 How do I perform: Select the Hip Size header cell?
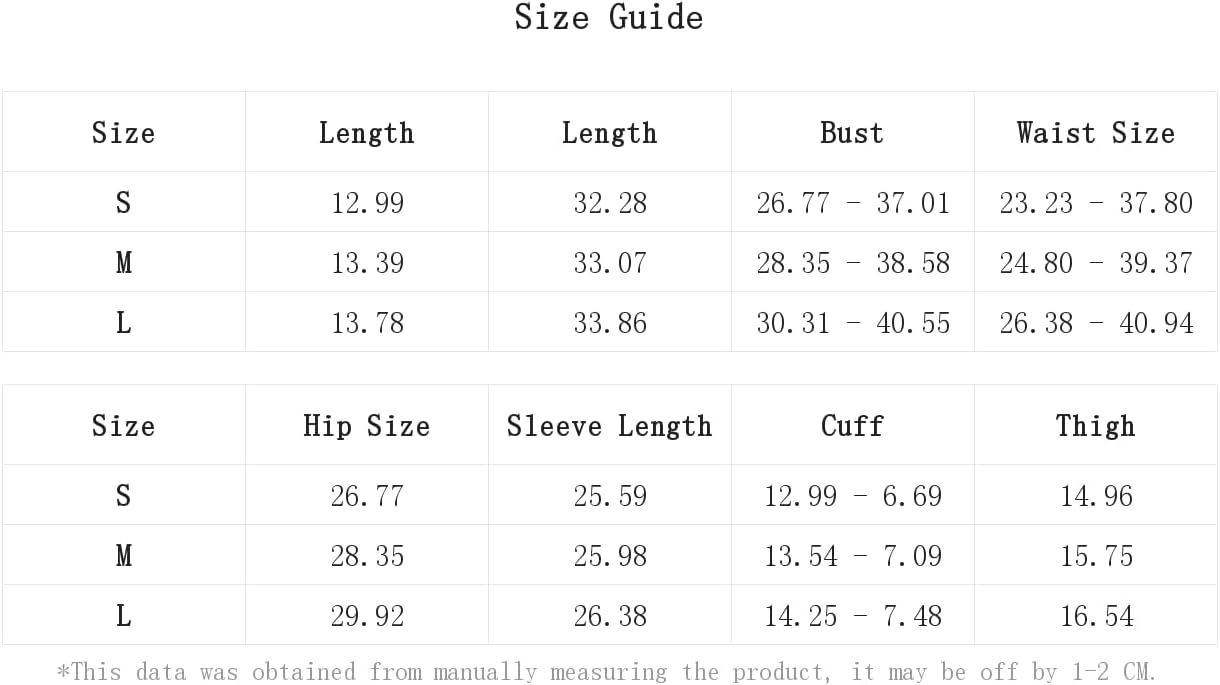pos(366,425)
